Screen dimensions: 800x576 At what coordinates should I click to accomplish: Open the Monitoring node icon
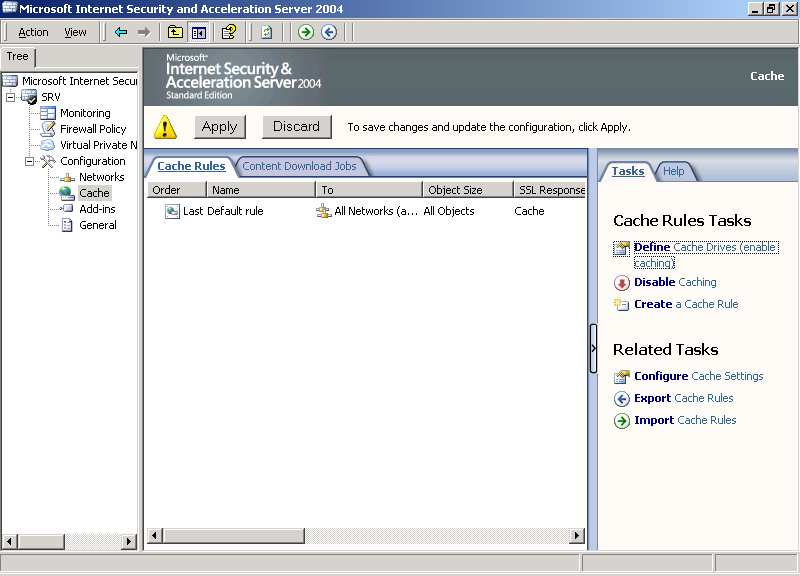(47, 113)
